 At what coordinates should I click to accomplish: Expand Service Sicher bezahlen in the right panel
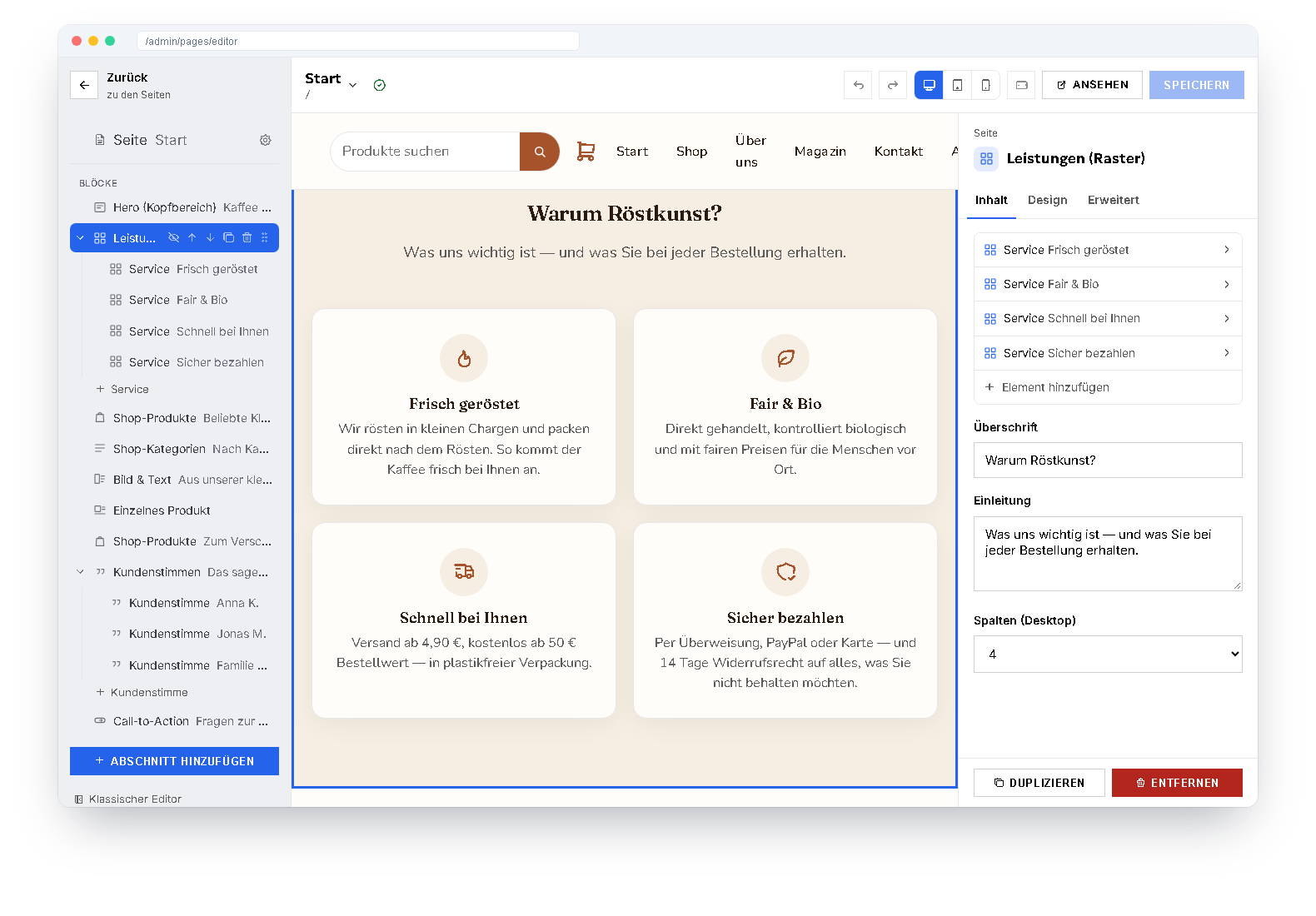(x=1108, y=353)
